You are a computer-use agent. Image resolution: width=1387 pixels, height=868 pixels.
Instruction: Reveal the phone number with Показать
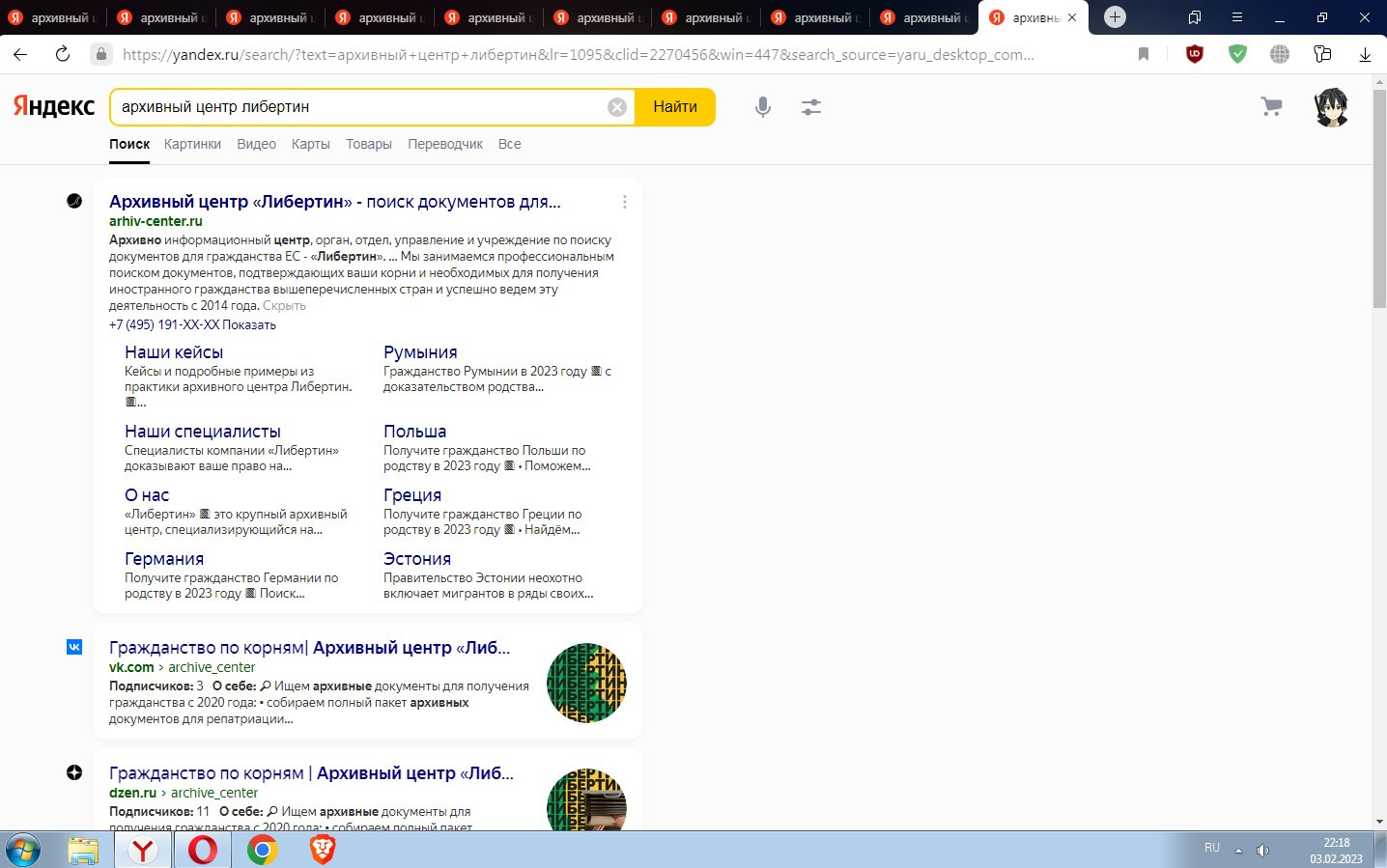click(249, 325)
